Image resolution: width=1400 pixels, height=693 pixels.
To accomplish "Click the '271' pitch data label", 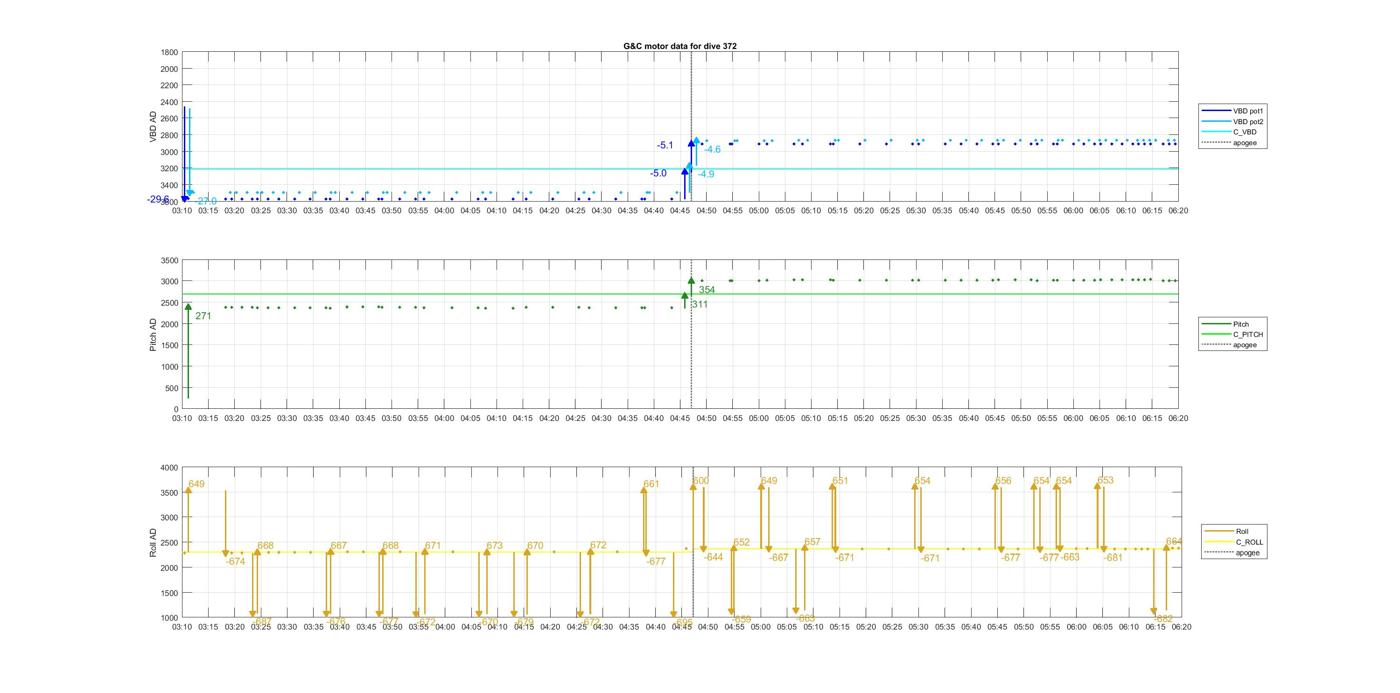I will click(x=203, y=316).
